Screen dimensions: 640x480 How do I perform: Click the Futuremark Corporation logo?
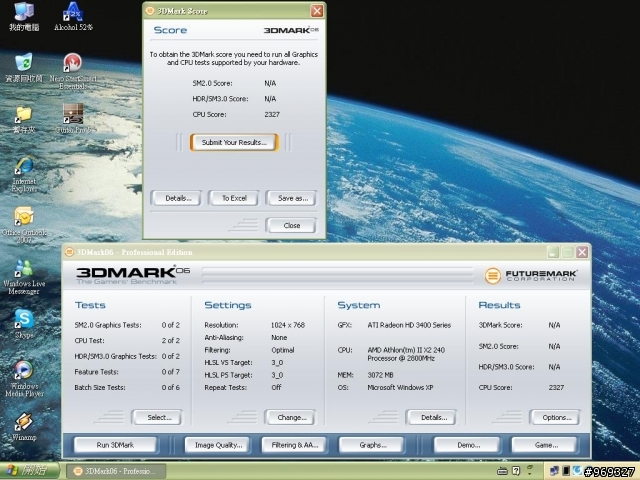[531, 276]
